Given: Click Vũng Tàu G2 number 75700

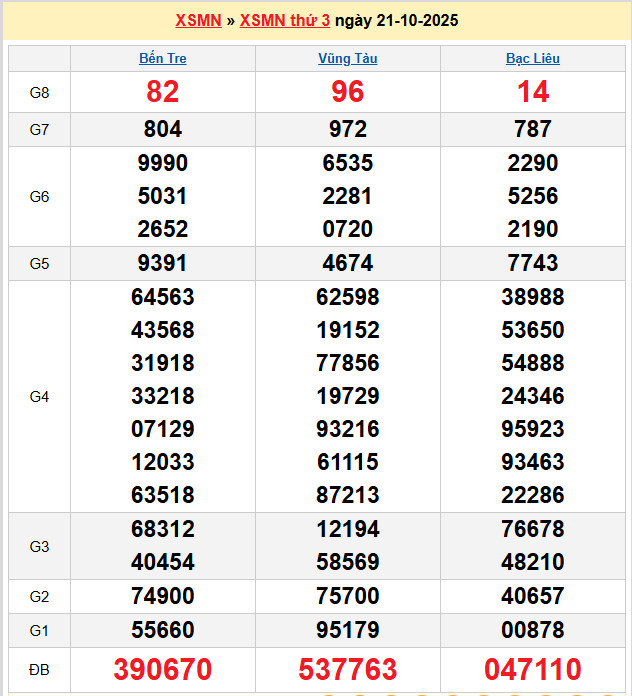Looking at the screenshot, I should point(348,596).
